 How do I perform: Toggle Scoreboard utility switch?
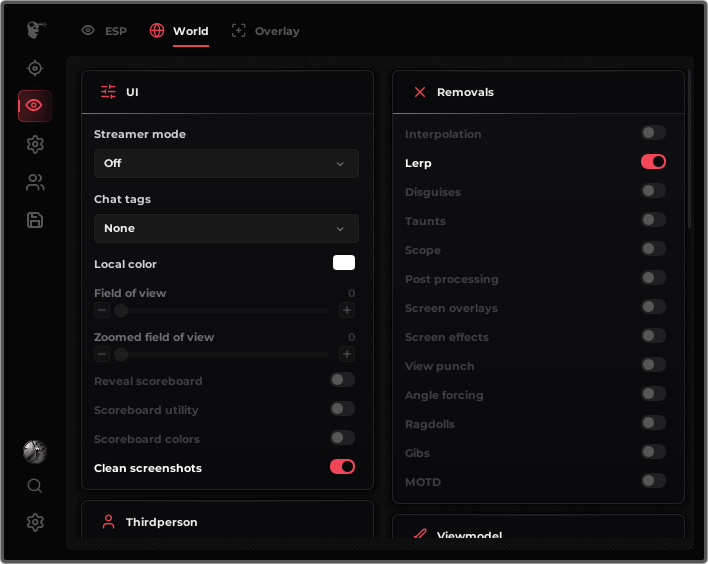click(x=342, y=409)
